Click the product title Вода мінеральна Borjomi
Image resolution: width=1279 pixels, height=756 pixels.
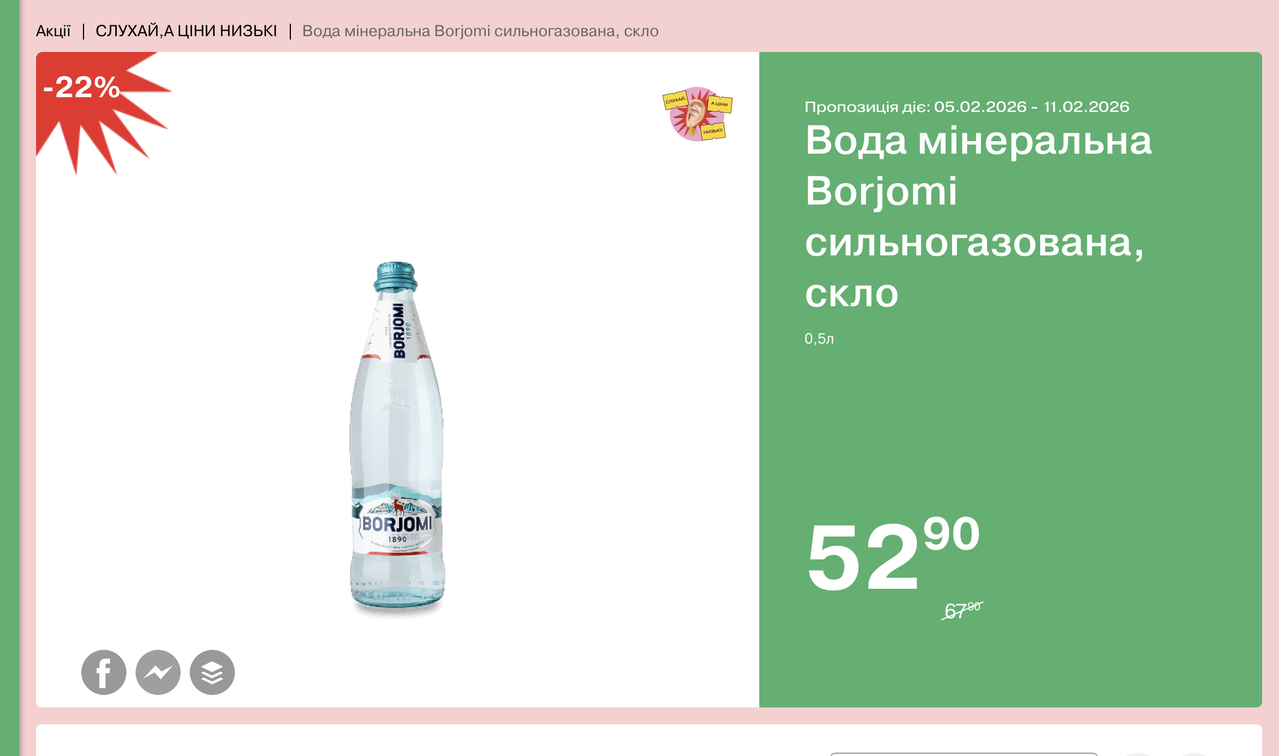point(978,216)
